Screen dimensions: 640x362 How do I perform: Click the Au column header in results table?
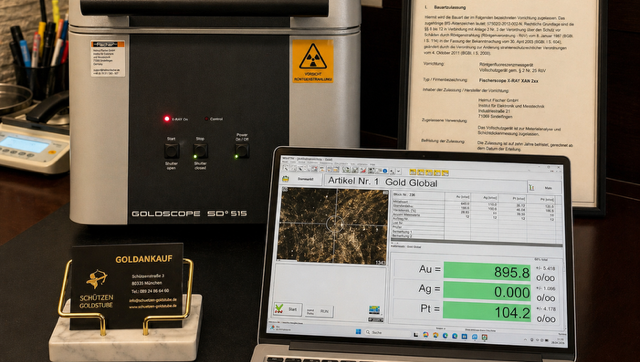[462, 197]
